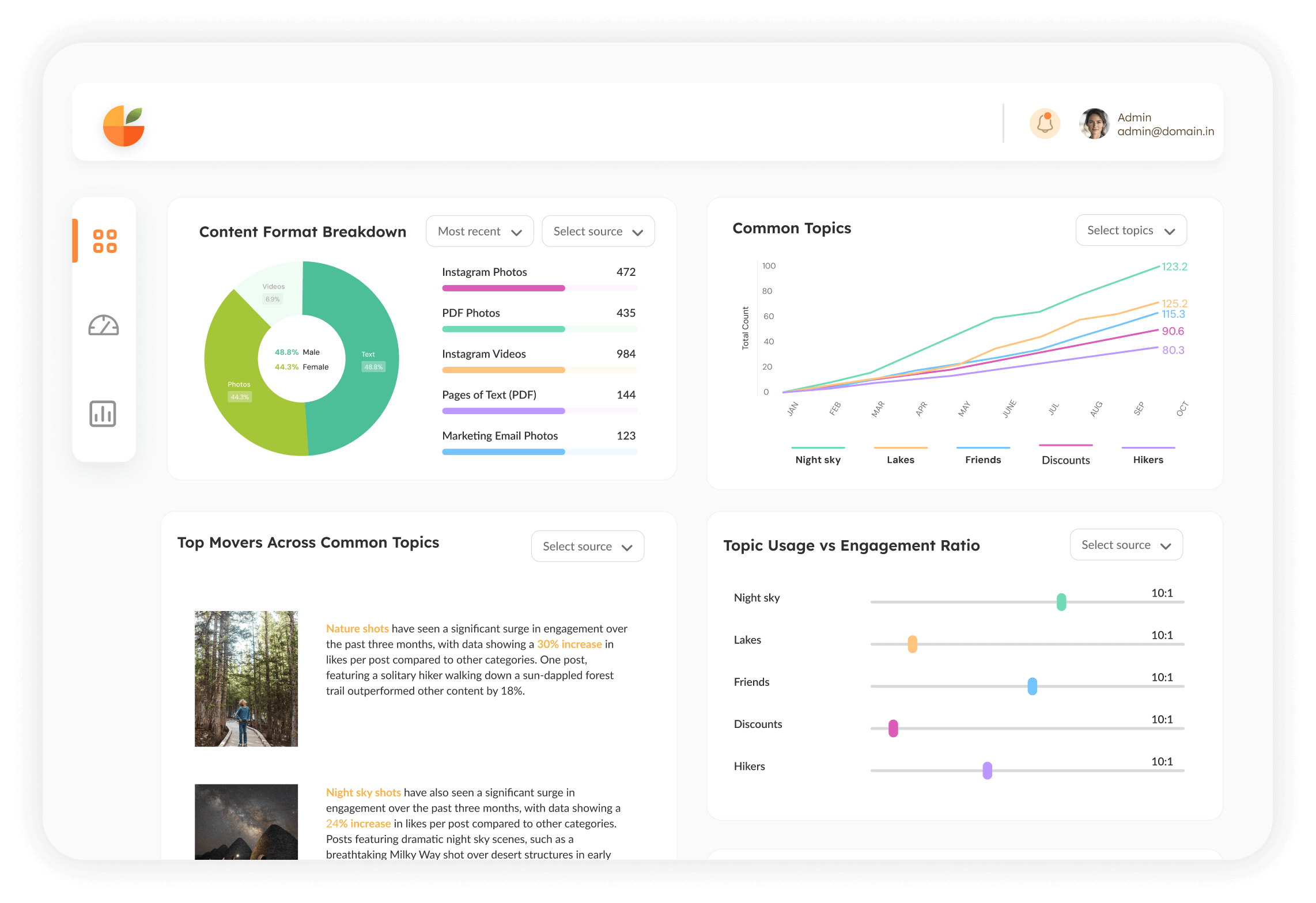Open the bar chart sidebar icon
Viewport: 1316px width, 903px height.
(x=103, y=413)
